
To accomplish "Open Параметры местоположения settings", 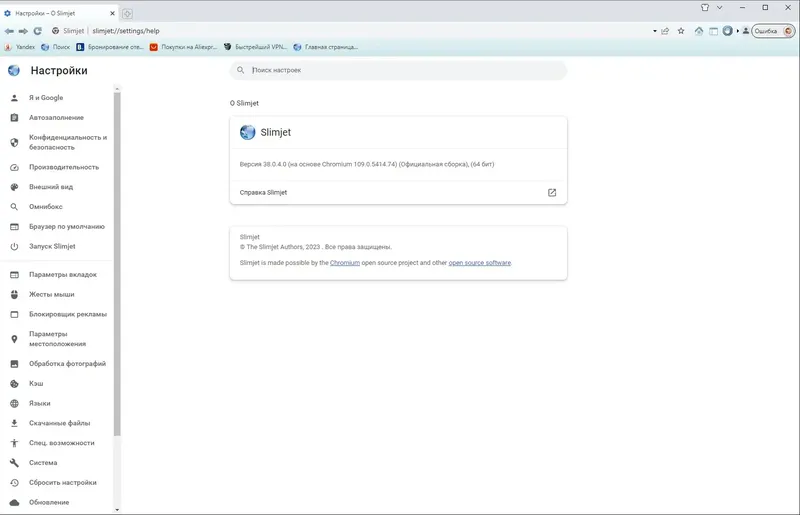I will click(57, 339).
